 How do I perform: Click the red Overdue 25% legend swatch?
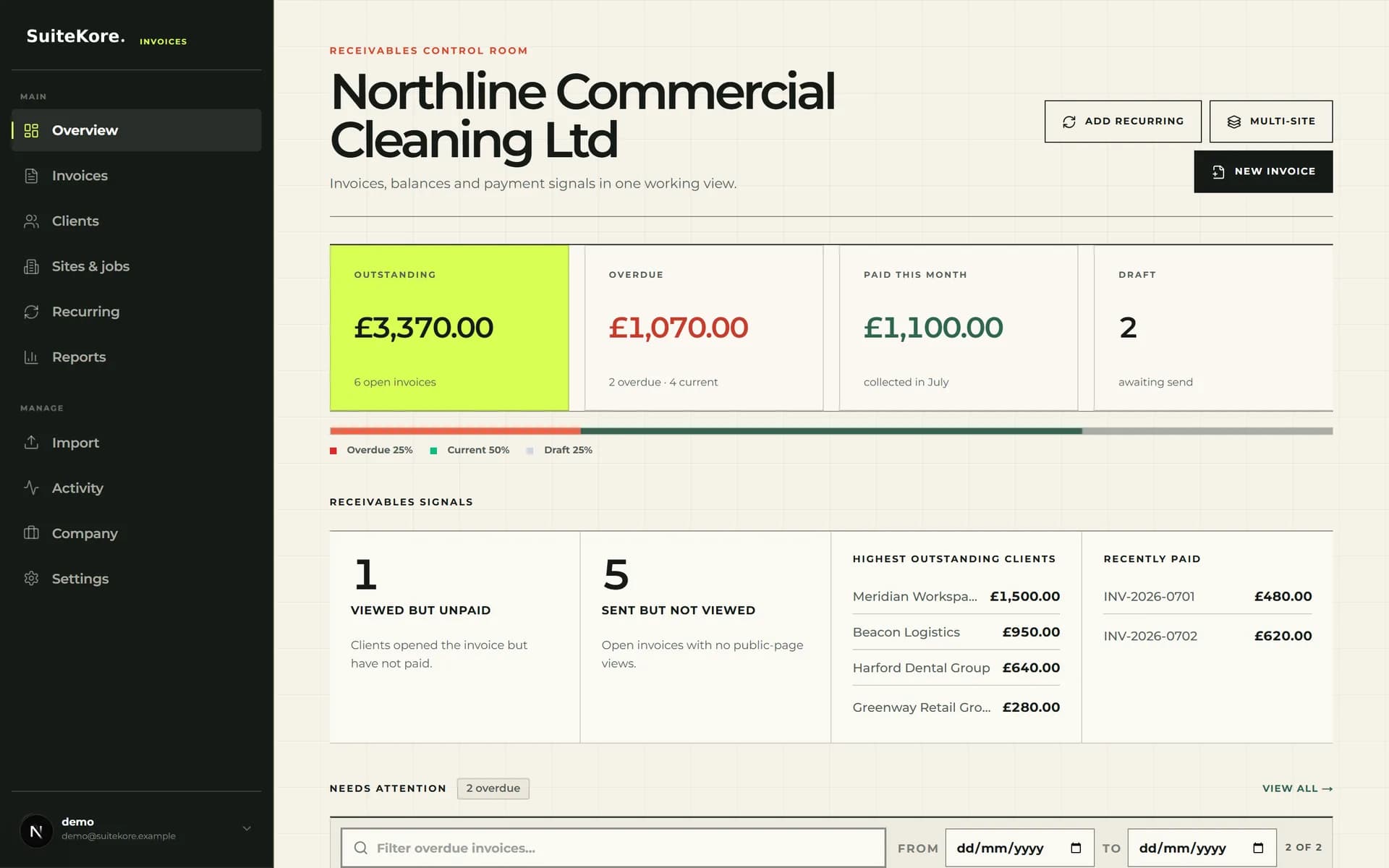(334, 451)
